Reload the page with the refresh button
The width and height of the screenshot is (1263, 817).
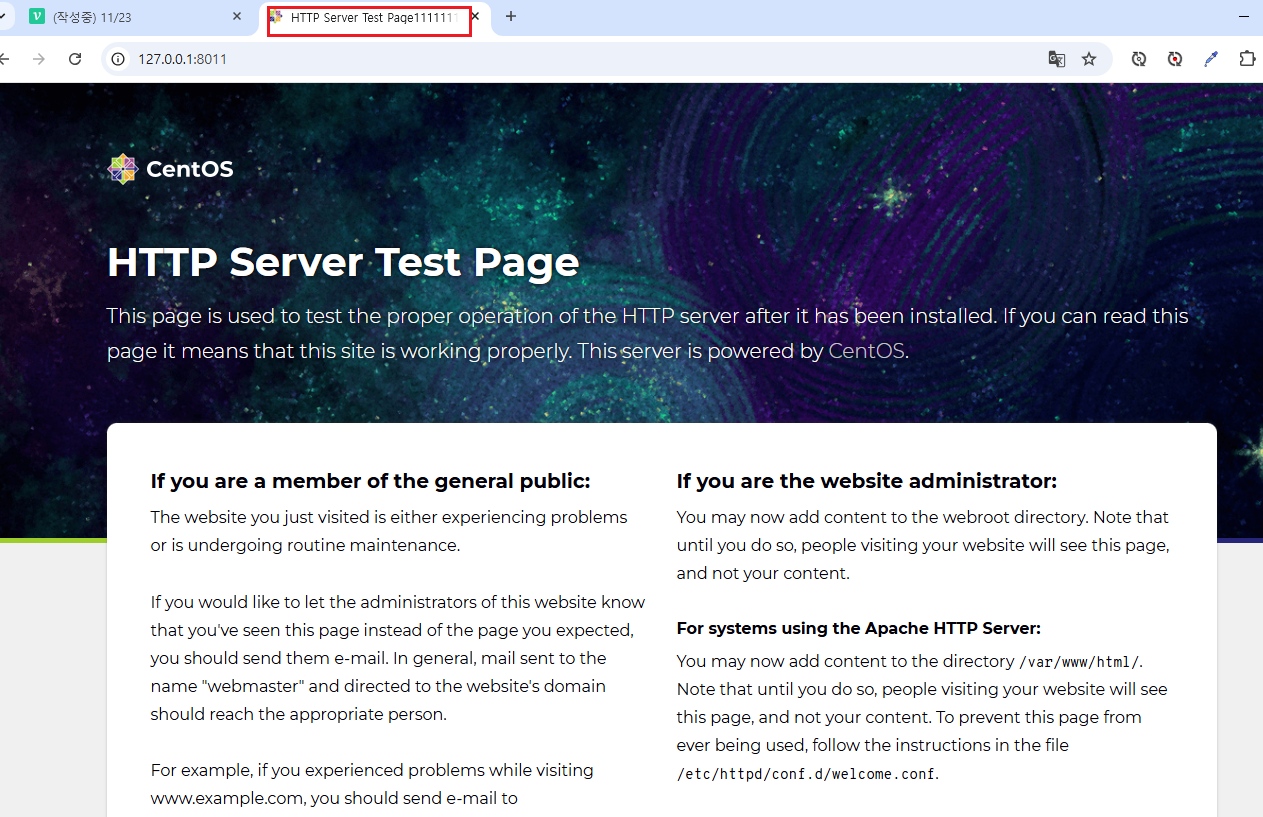[x=75, y=59]
